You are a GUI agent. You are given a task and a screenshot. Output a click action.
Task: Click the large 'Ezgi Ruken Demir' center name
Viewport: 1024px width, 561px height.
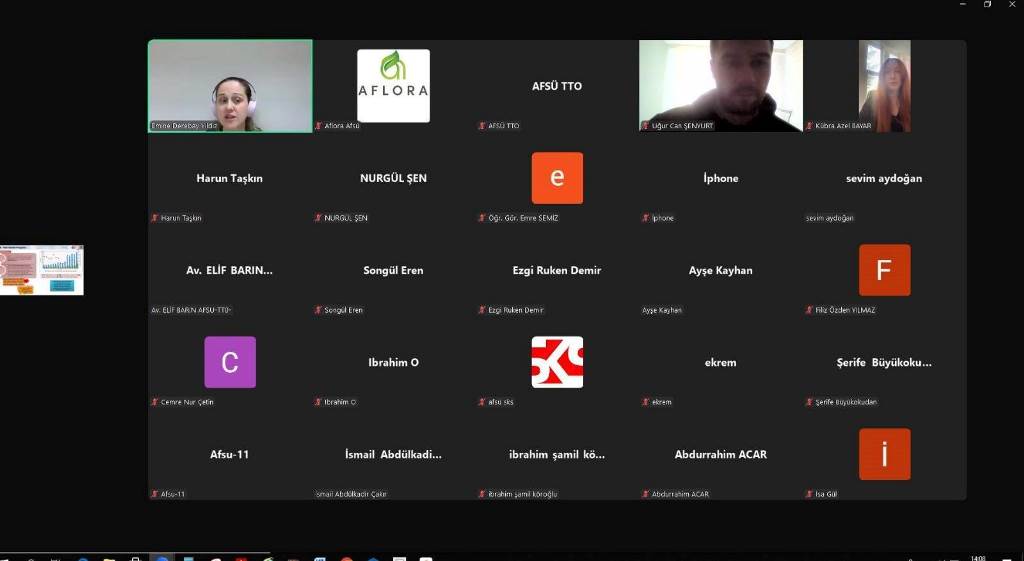point(557,270)
